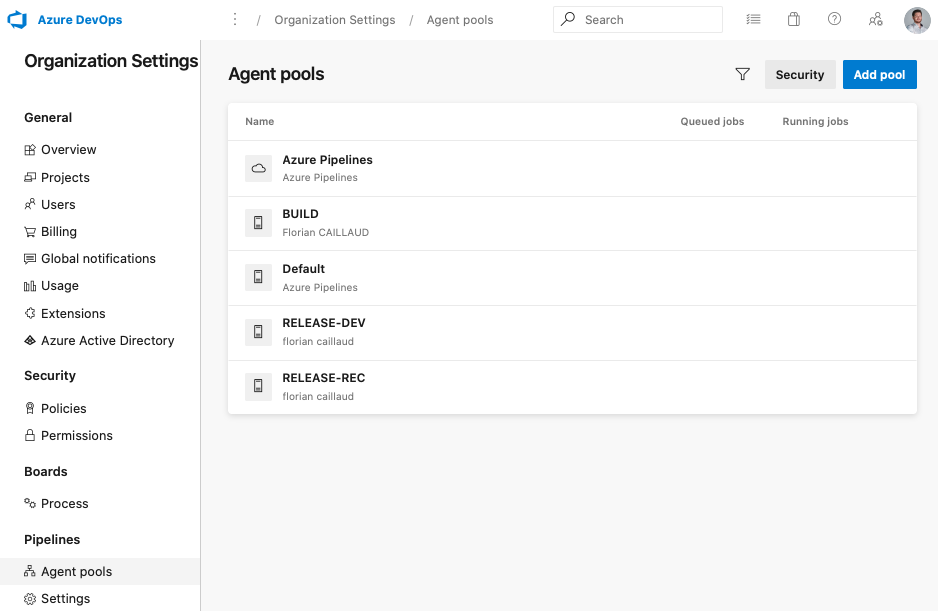Click the Permissions lock icon

[x=30, y=435]
